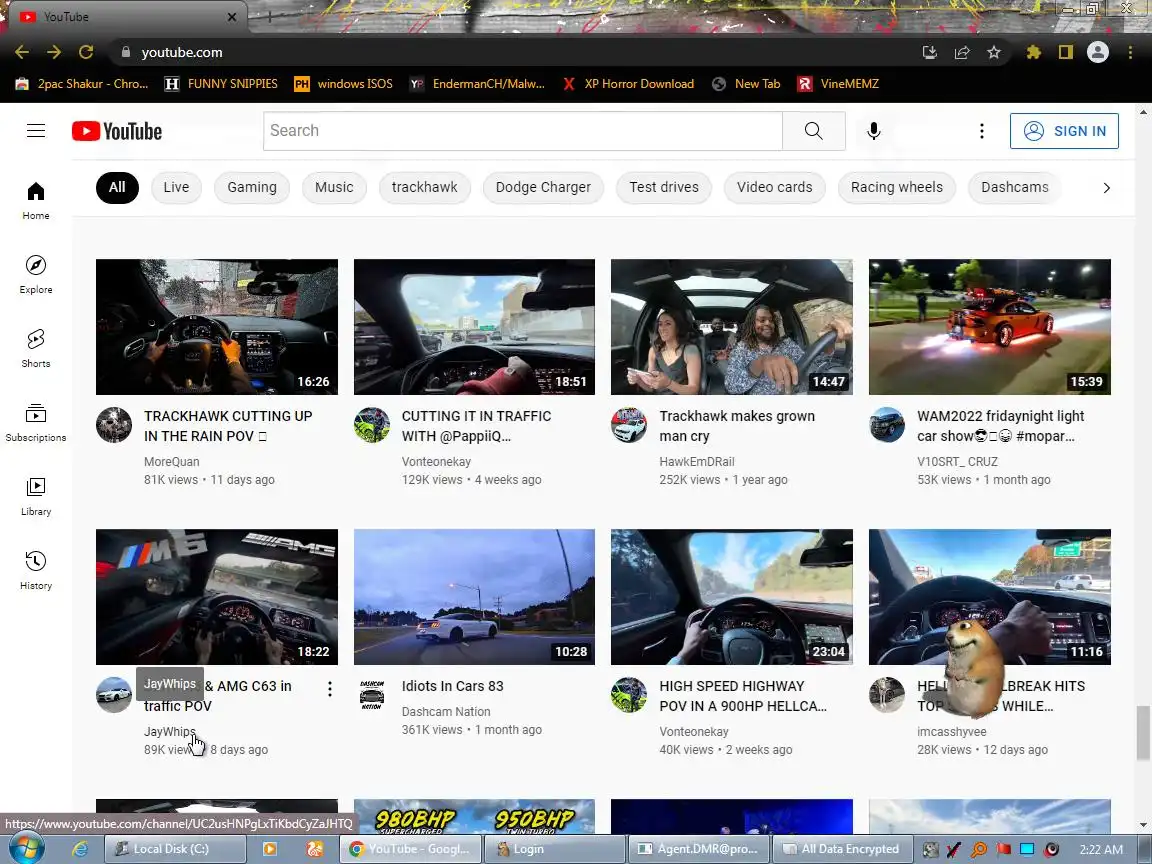Open V10SRT_ CRUZ channel avatar
The height and width of the screenshot is (864, 1152).
(x=887, y=425)
